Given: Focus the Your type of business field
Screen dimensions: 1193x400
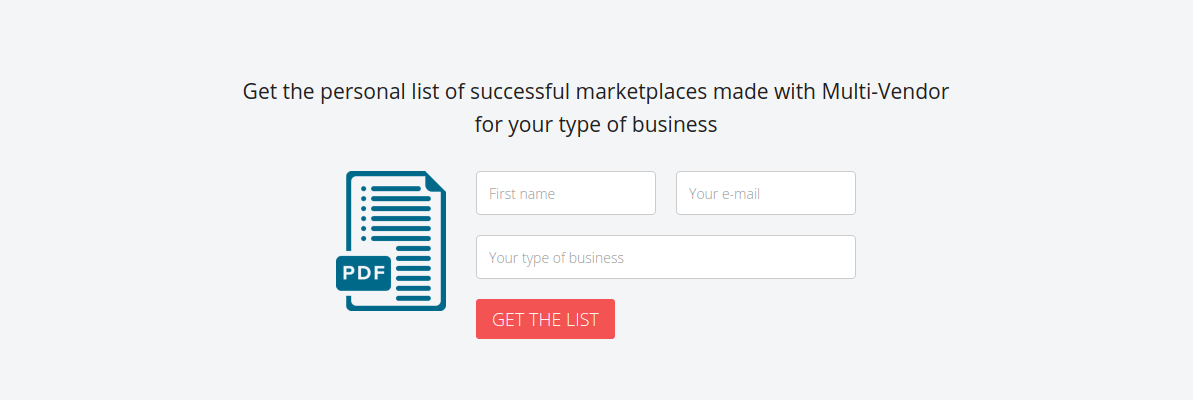Looking at the screenshot, I should [x=665, y=257].
